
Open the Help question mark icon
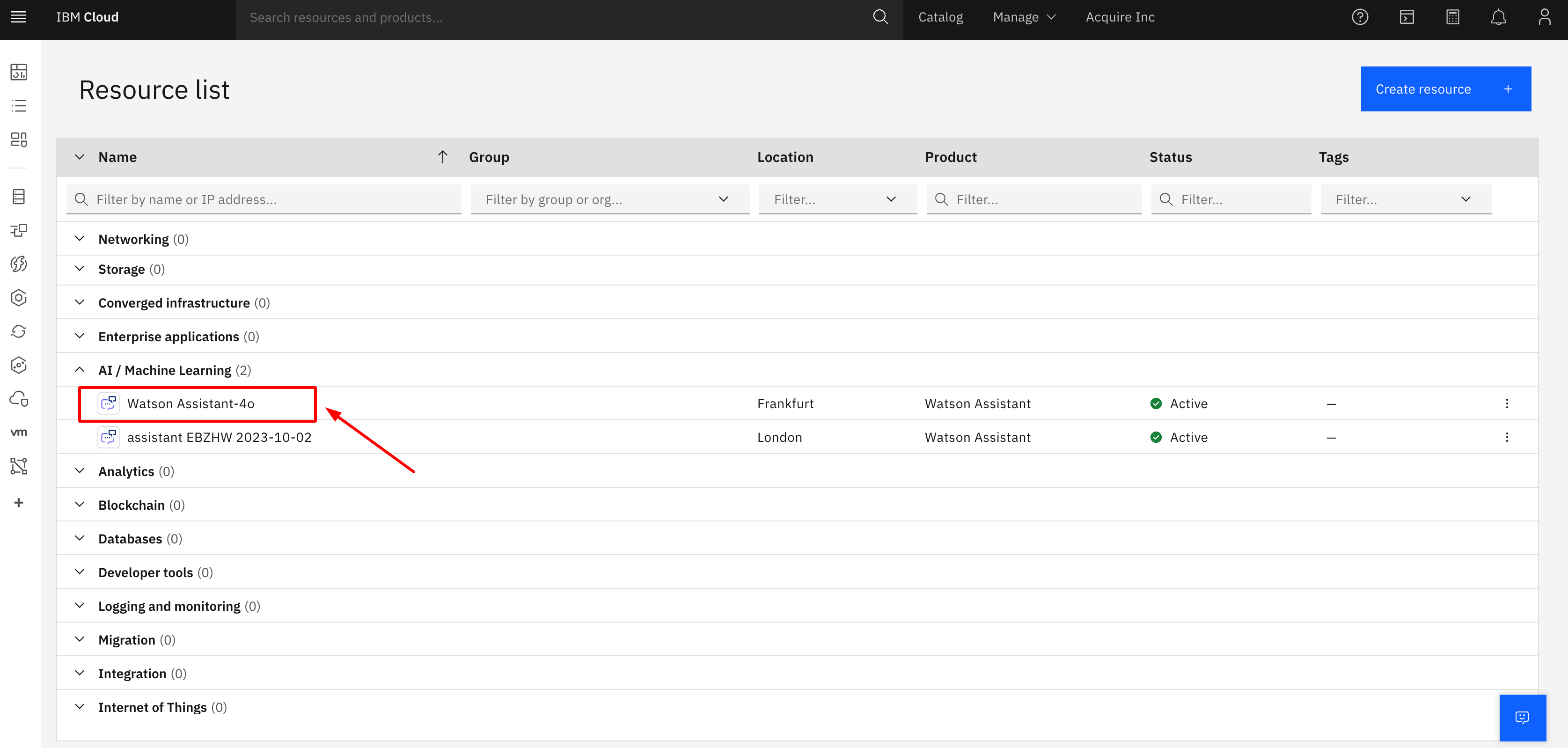tap(1360, 17)
